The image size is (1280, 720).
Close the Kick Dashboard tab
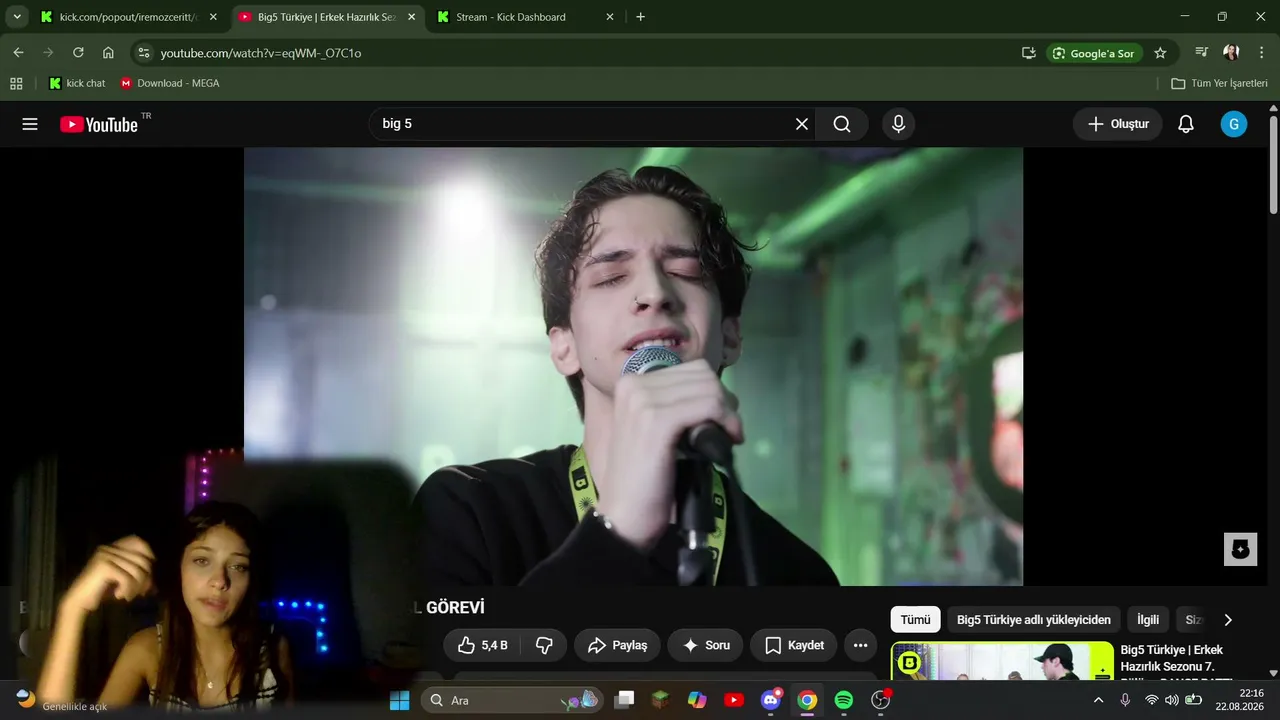coord(610,17)
